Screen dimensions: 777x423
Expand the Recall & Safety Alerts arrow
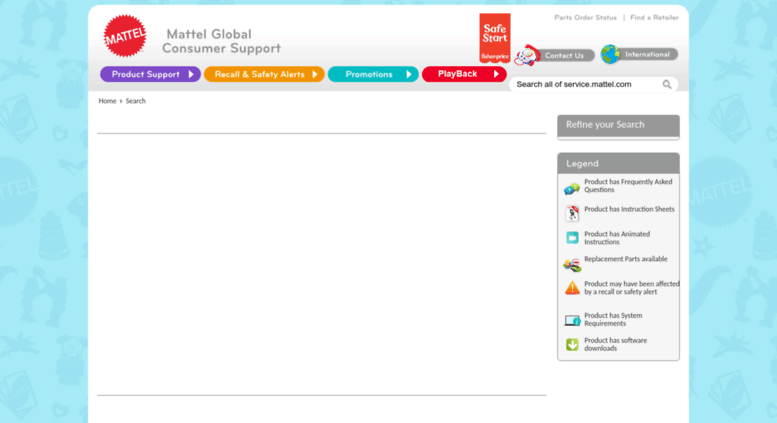(315, 74)
